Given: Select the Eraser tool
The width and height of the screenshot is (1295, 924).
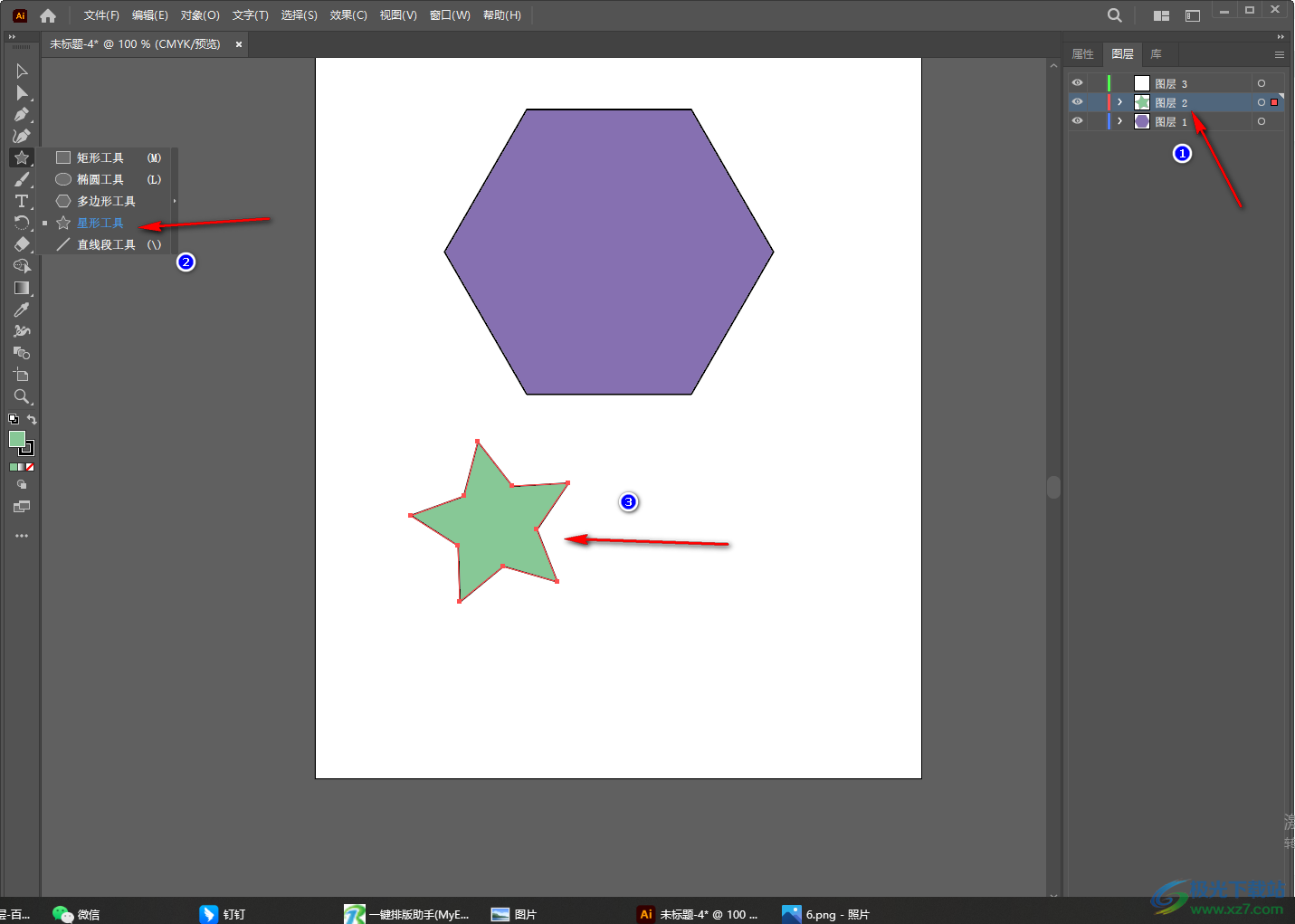Looking at the screenshot, I should [22, 244].
